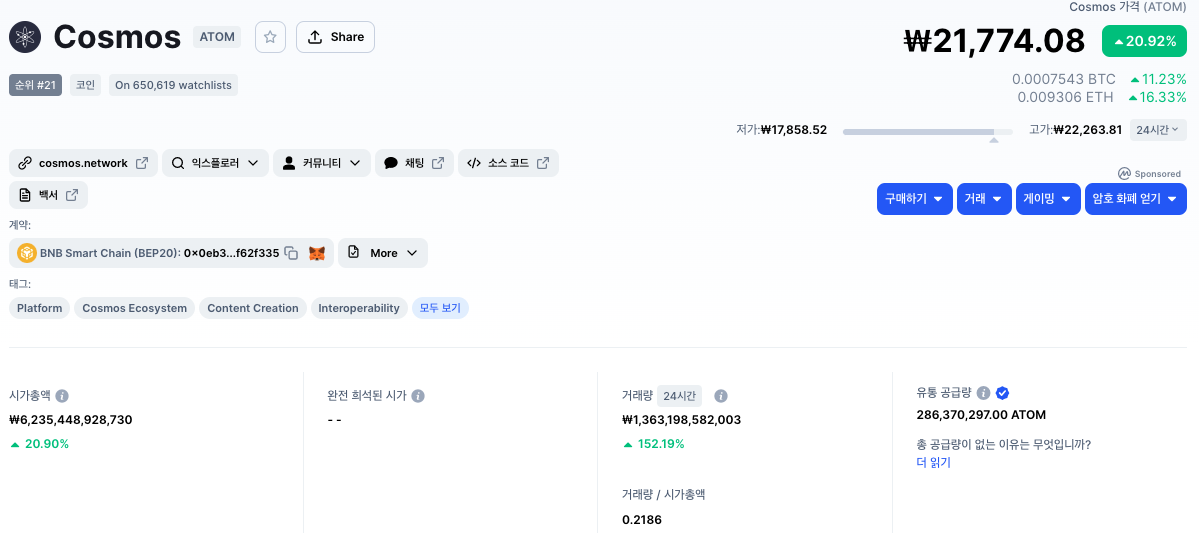Click the 코인 badge
Viewport: 1199px width, 544px height.
[x=85, y=85]
